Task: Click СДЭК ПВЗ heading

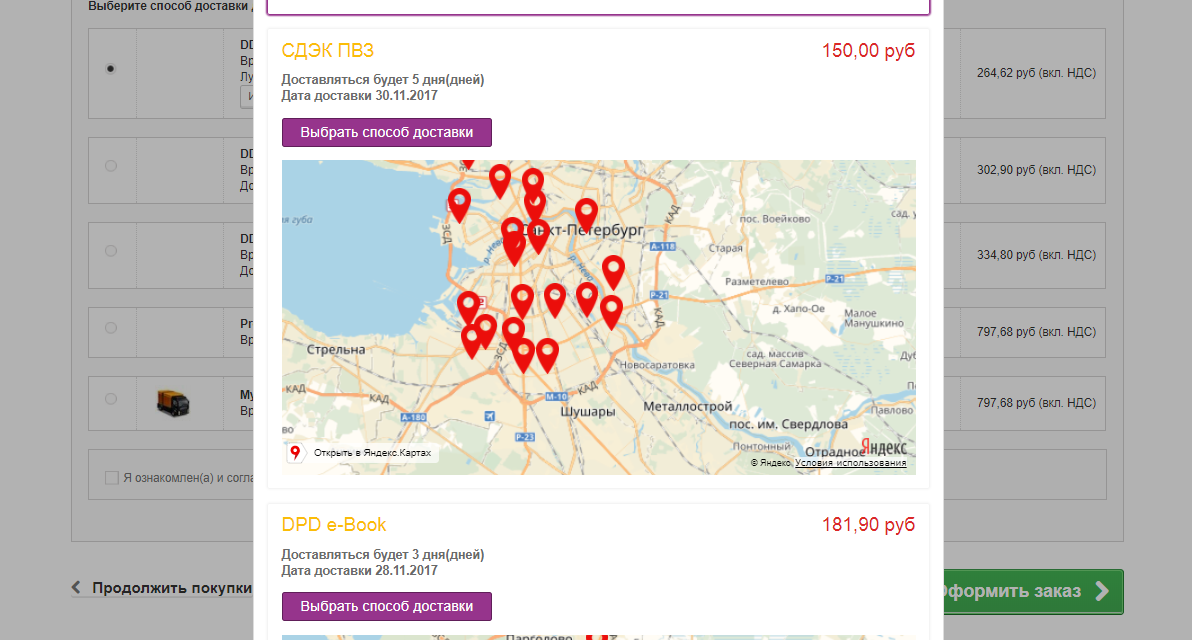Action: (328, 50)
